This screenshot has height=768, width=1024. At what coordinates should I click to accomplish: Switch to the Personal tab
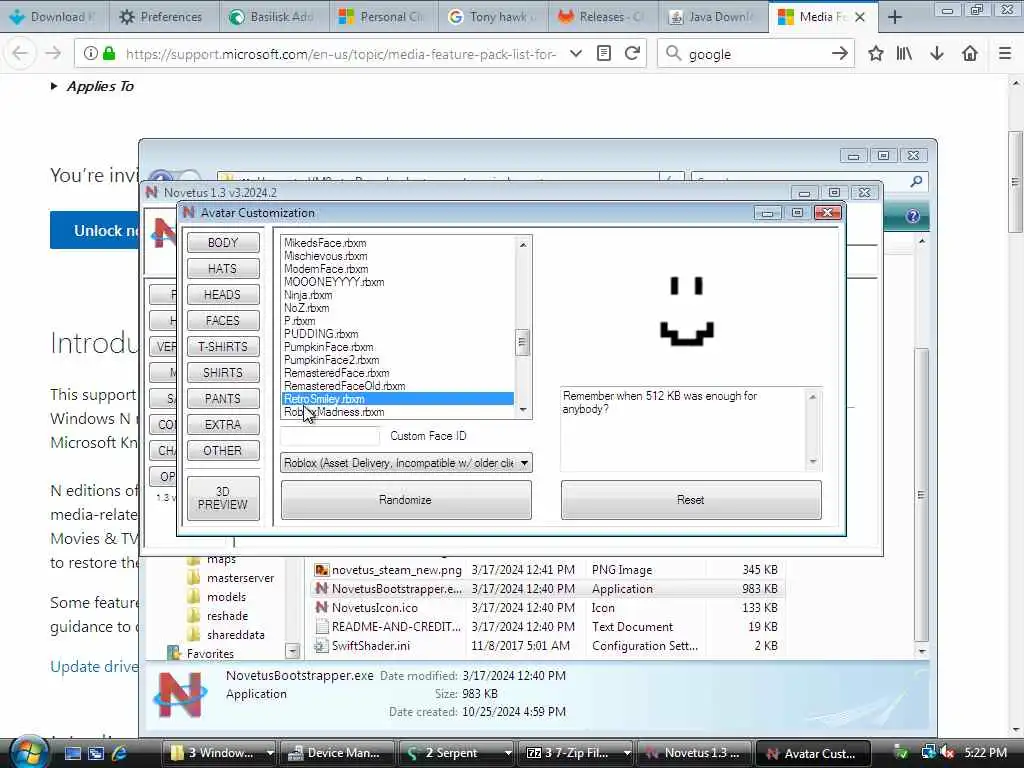(x=382, y=17)
